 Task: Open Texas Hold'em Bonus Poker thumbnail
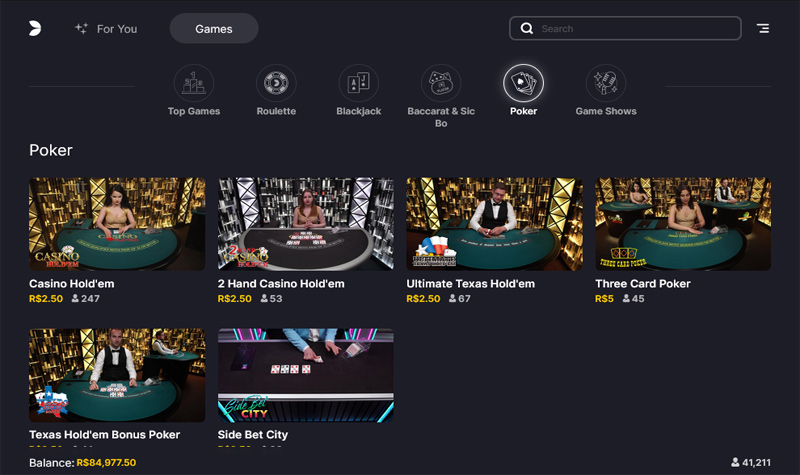117,375
